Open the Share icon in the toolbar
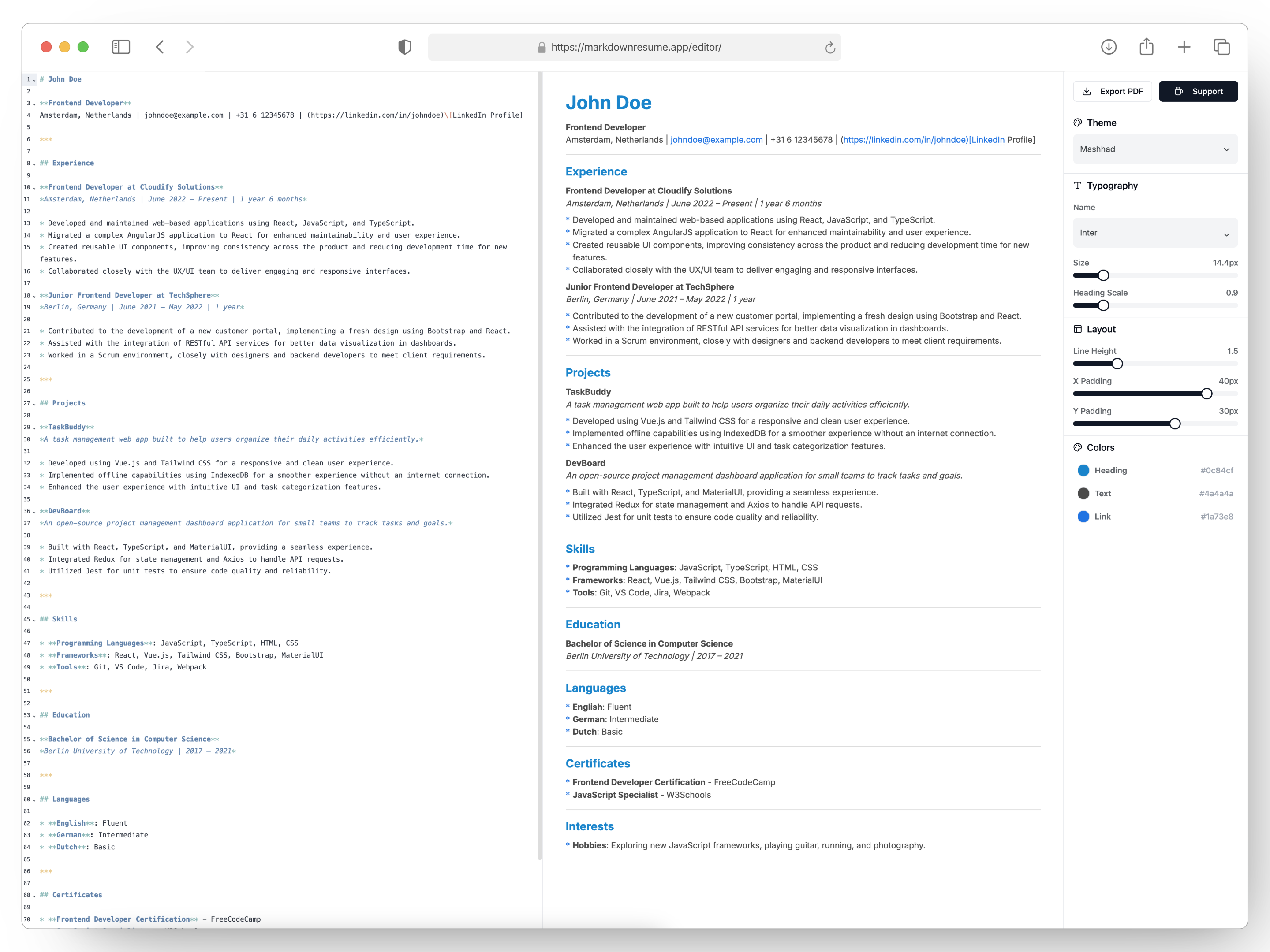The width and height of the screenshot is (1270, 952). [x=1146, y=47]
